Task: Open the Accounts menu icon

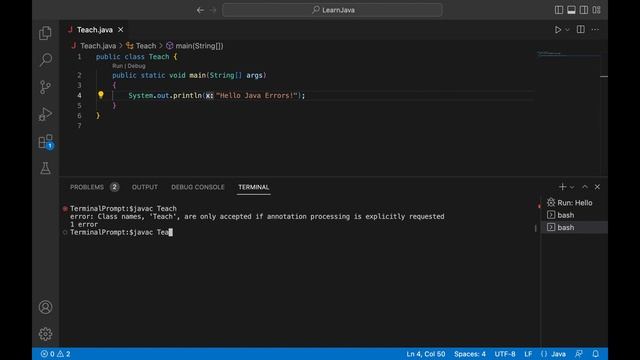Action: pos(45,307)
